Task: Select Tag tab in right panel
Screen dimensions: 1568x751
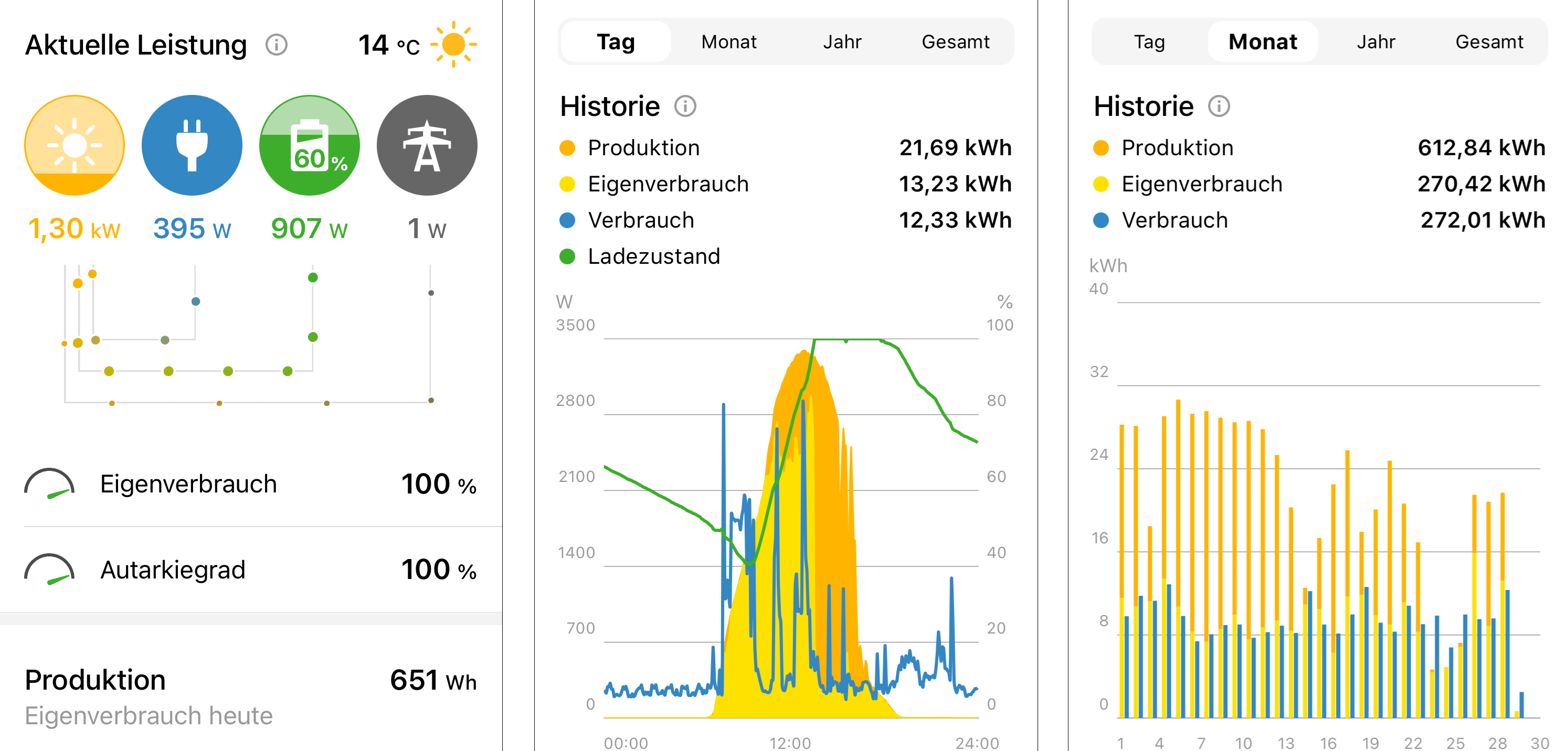Action: point(1149,42)
